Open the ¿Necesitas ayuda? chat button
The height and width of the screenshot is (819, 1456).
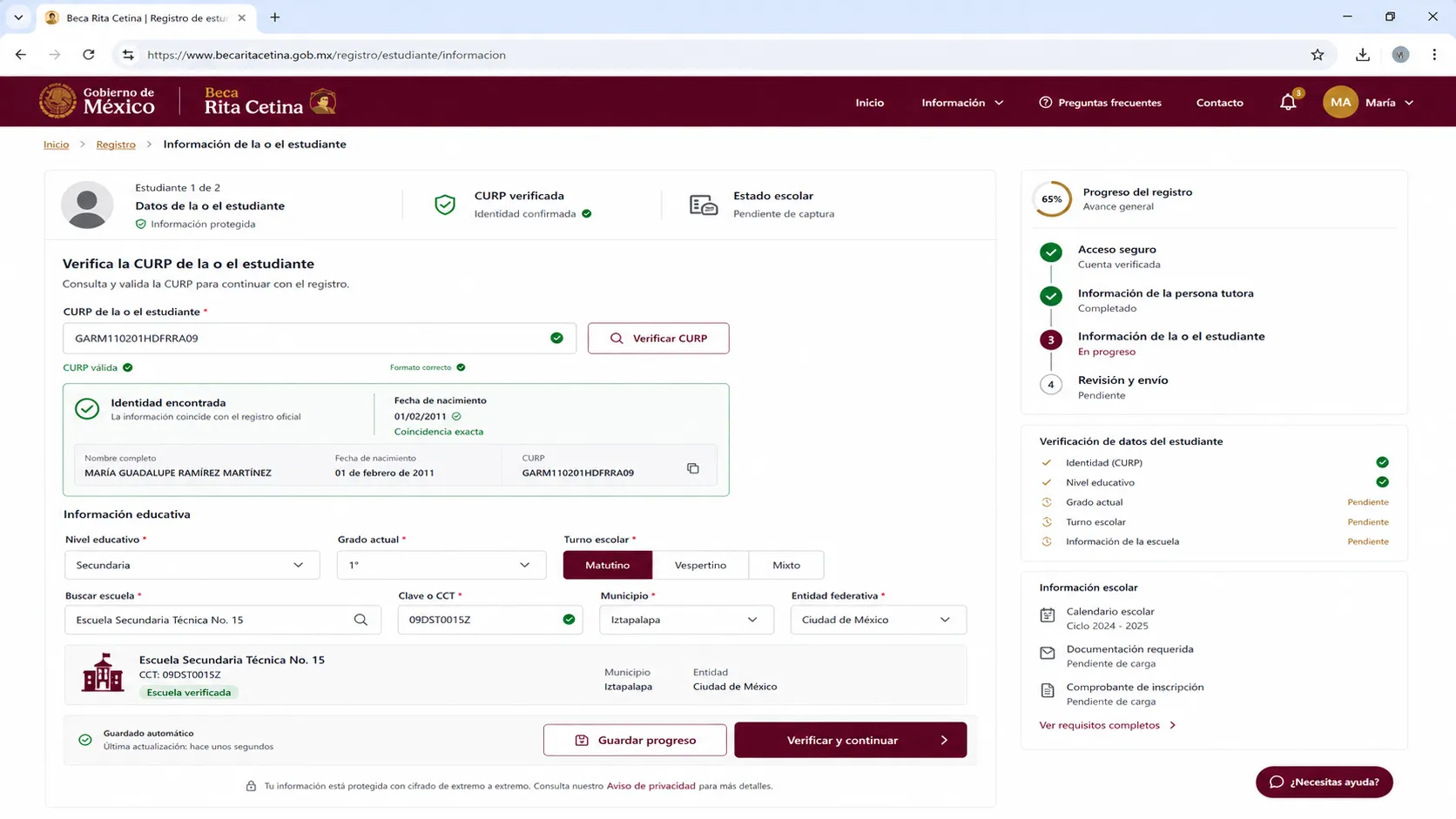coord(1324,782)
